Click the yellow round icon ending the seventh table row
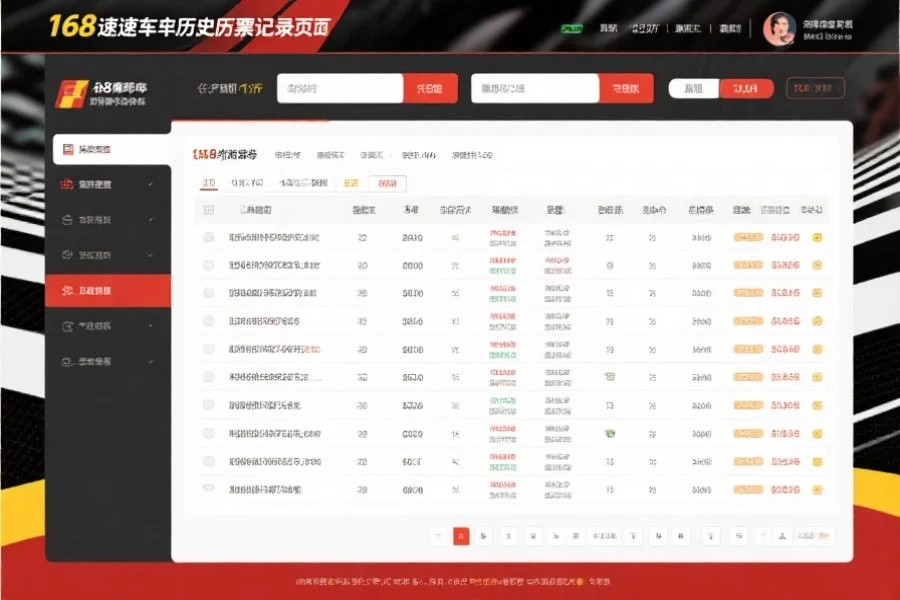 tap(817, 405)
